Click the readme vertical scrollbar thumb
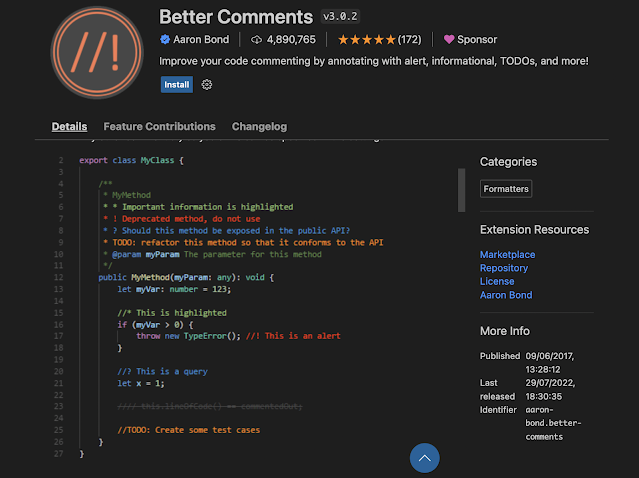639x478 pixels. pos(461,190)
